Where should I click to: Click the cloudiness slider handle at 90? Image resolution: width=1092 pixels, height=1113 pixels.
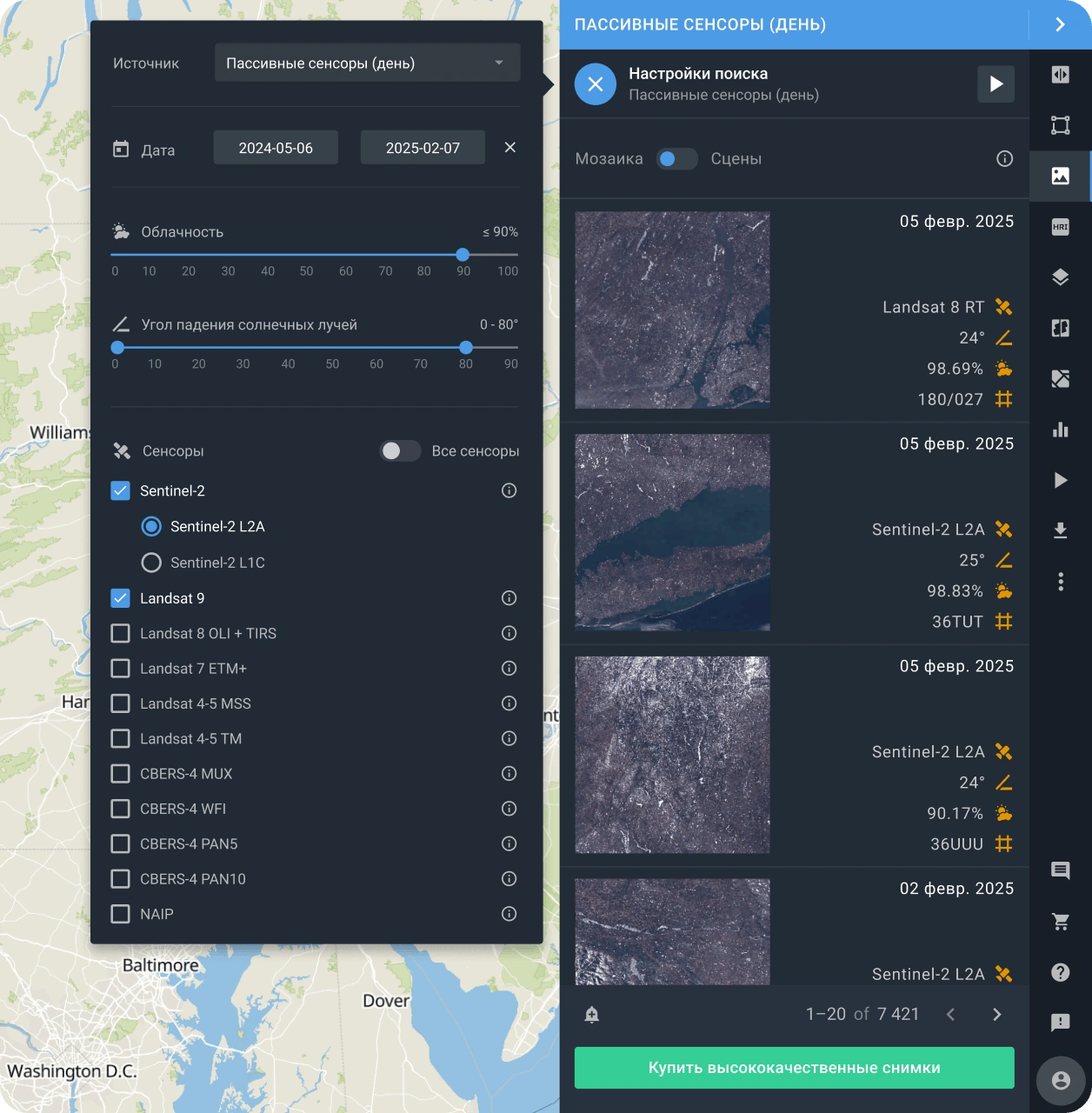tap(463, 255)
